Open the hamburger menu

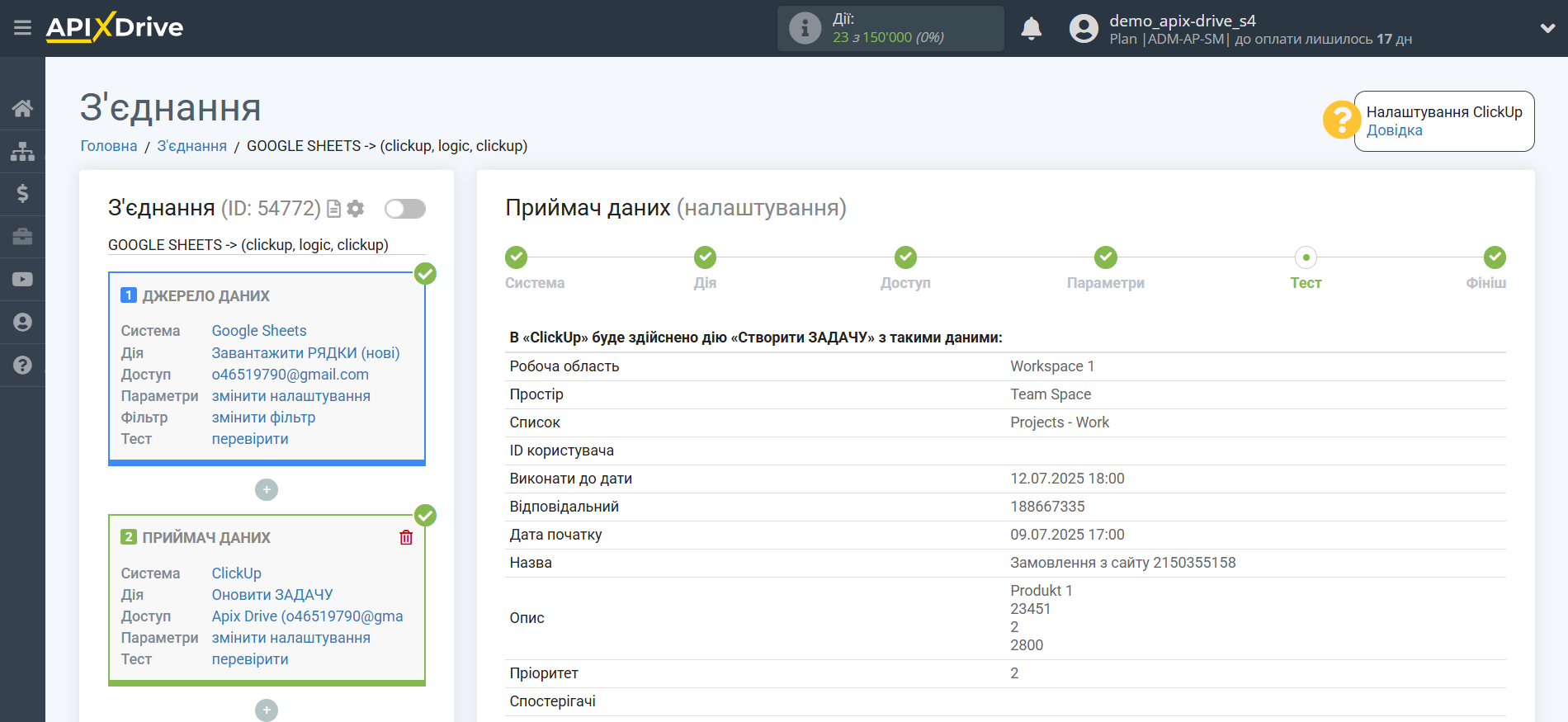tap(22, 28)
